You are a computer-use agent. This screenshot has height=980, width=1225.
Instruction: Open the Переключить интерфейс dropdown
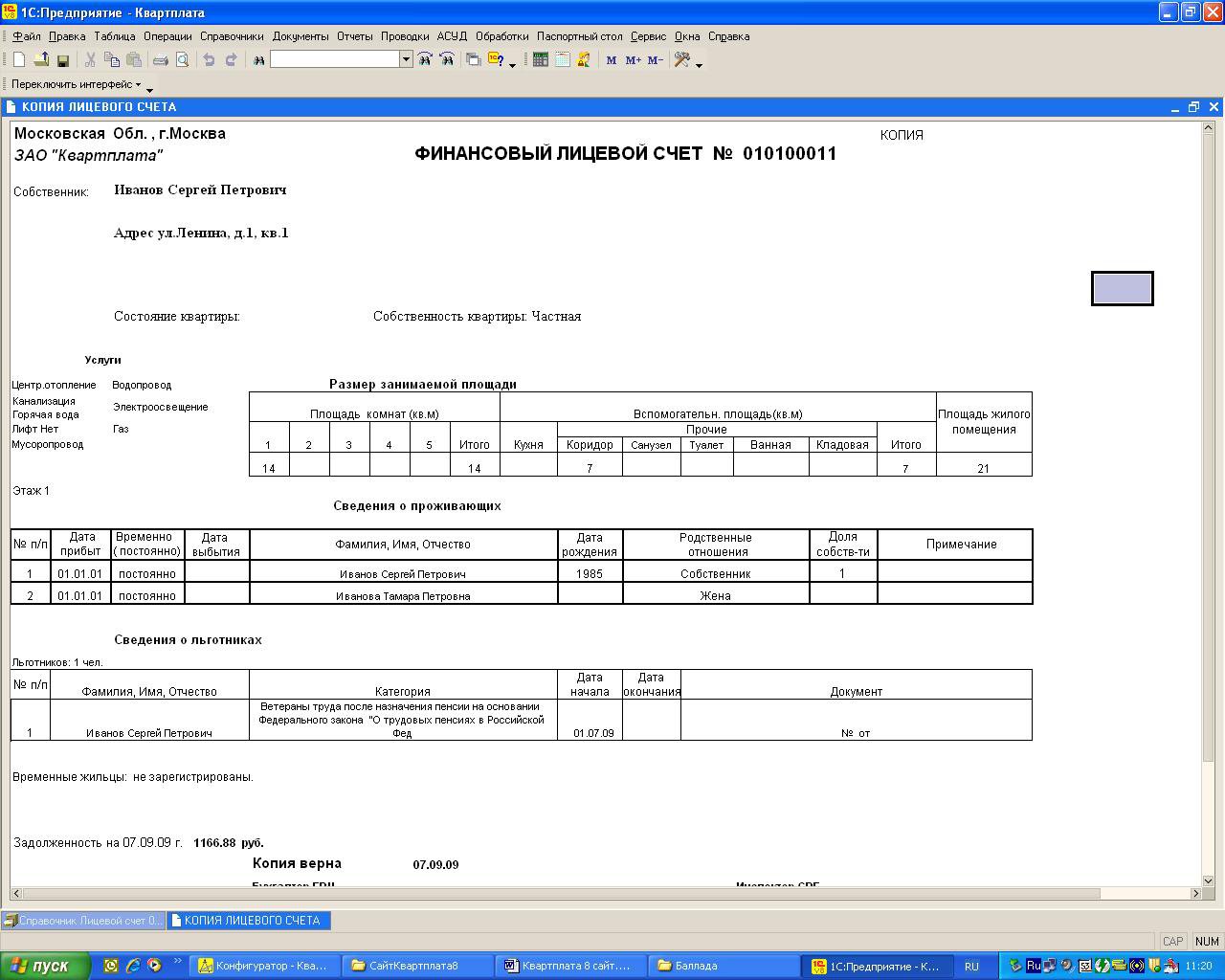(x=77, y=84)
